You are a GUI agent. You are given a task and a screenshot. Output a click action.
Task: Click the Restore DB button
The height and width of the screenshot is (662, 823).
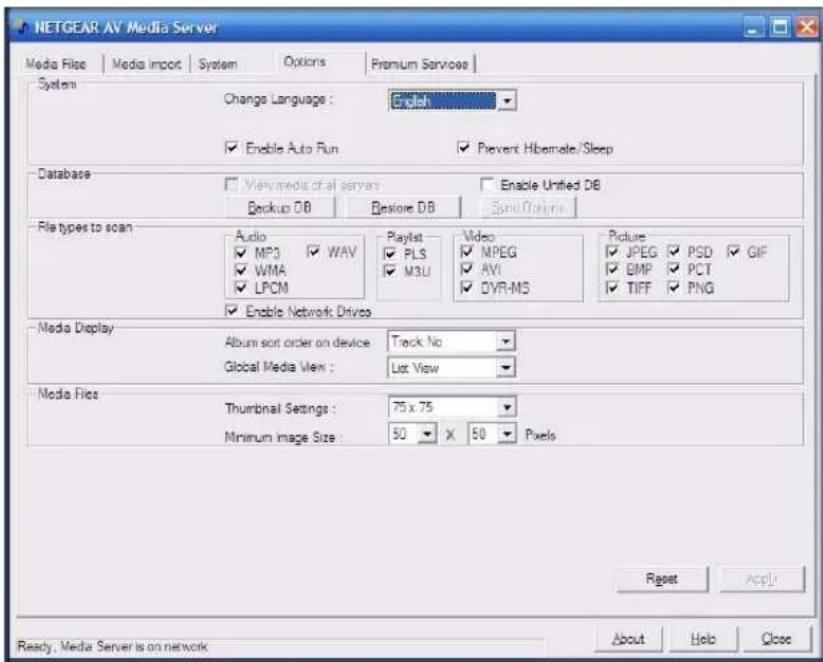[x=403, y=207]
